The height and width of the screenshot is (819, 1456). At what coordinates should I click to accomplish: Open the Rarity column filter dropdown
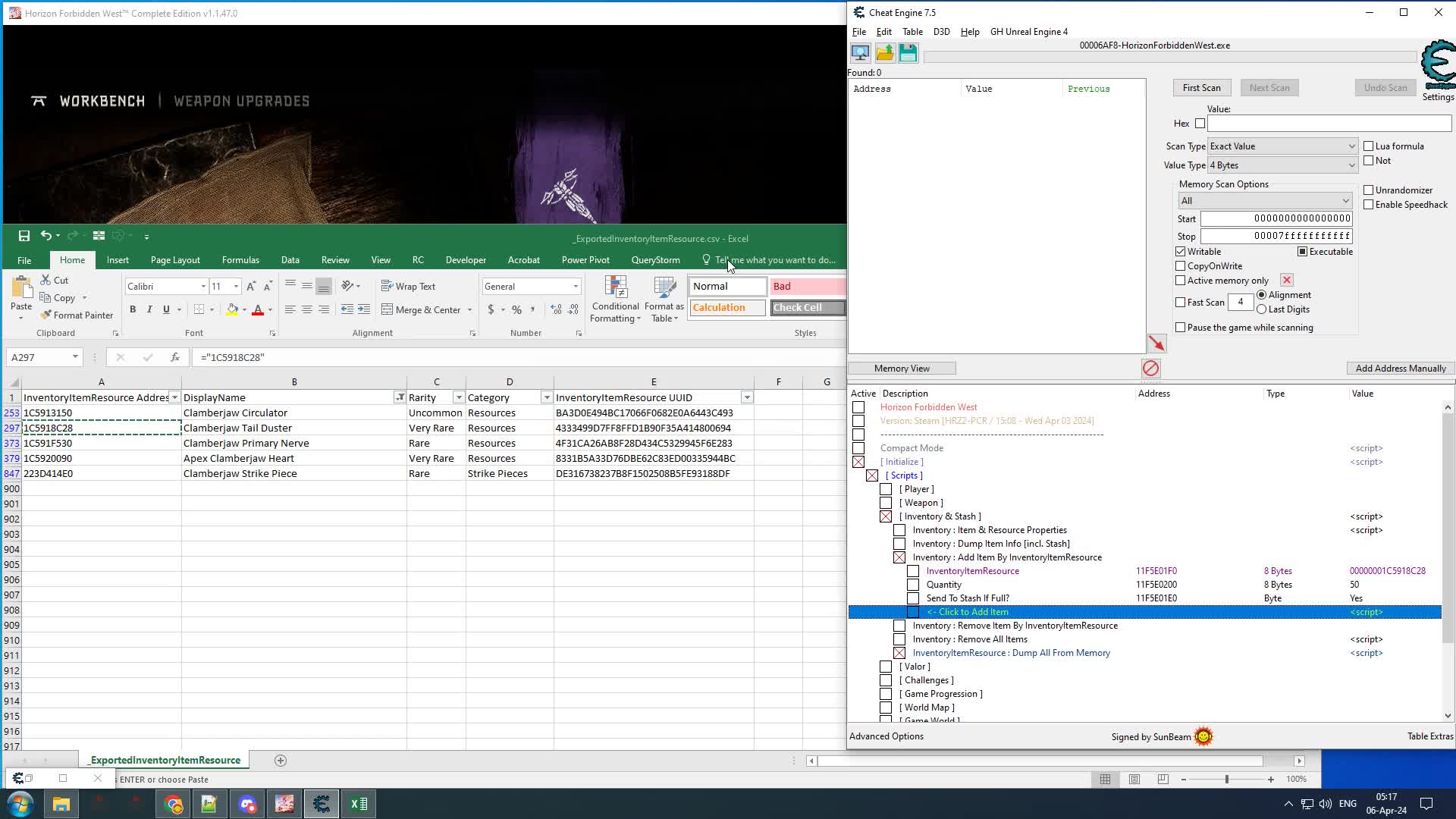click(458, 397)
